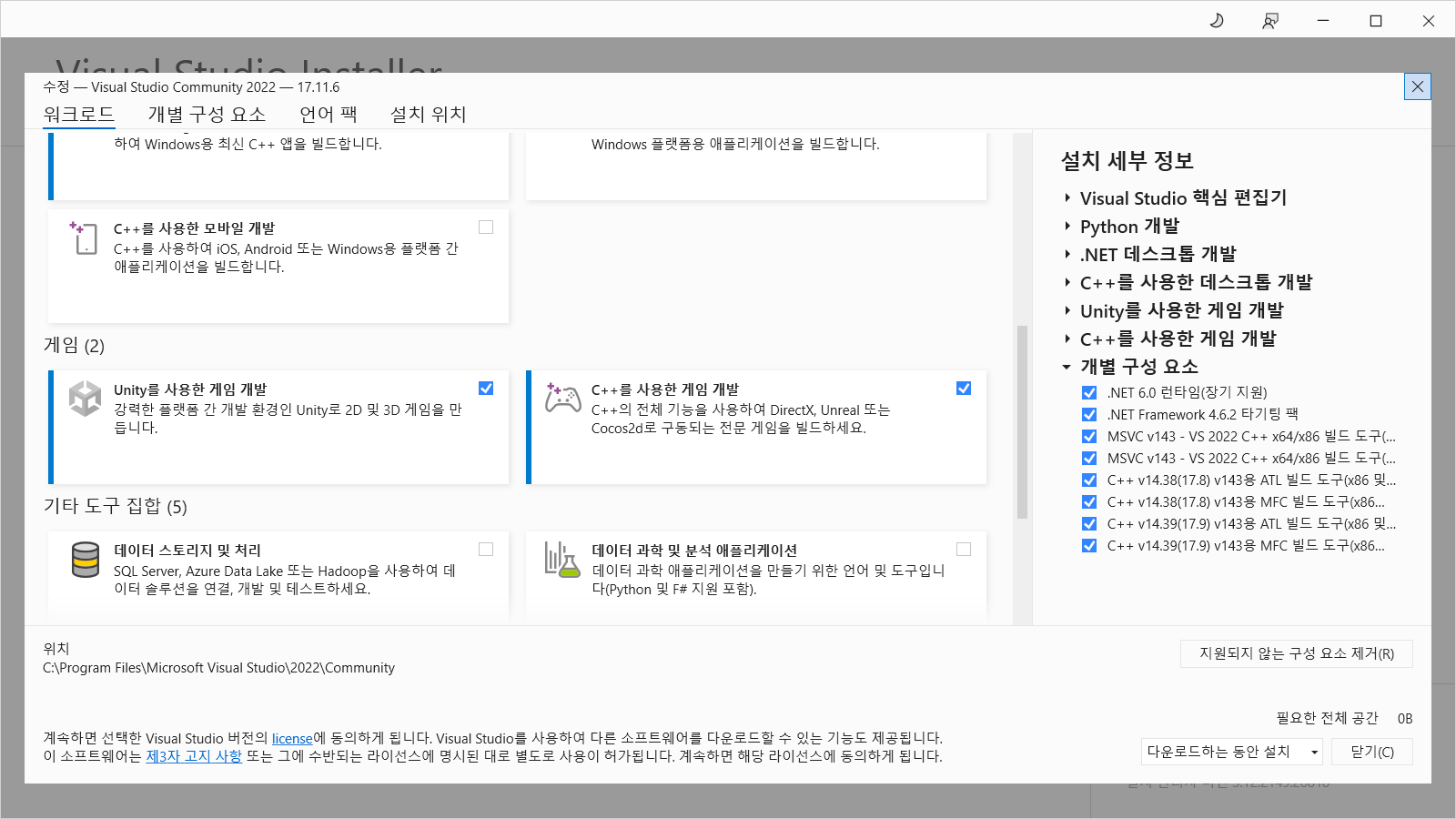Switch to the 개별 구성 요소 tab

coord(207,115)
